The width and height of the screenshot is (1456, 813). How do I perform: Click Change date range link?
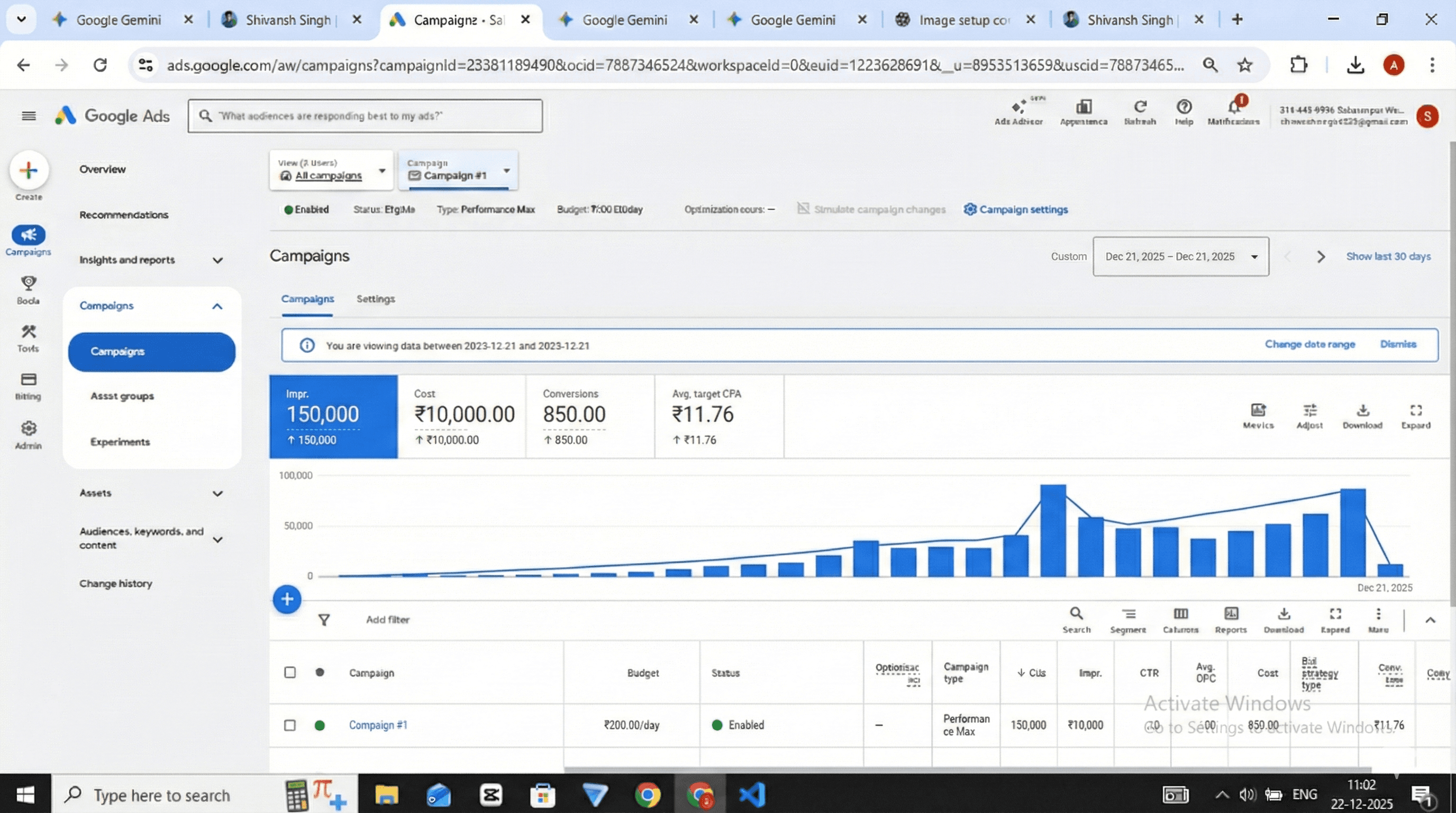click(1309, 345)
